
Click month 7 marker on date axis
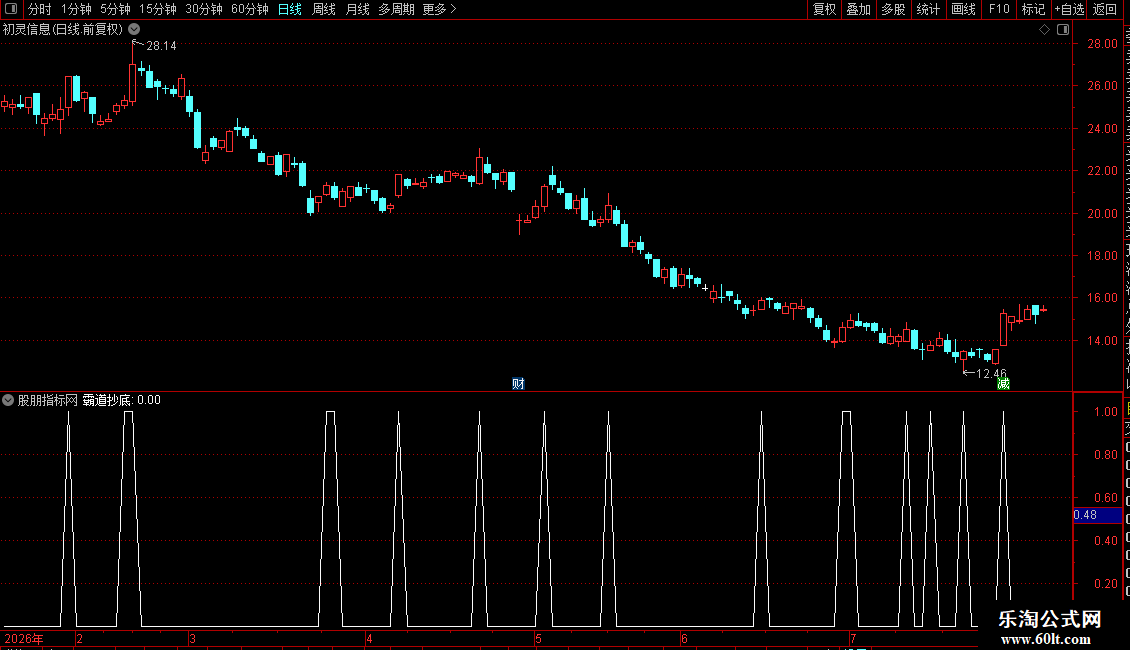tap(853, 638)
